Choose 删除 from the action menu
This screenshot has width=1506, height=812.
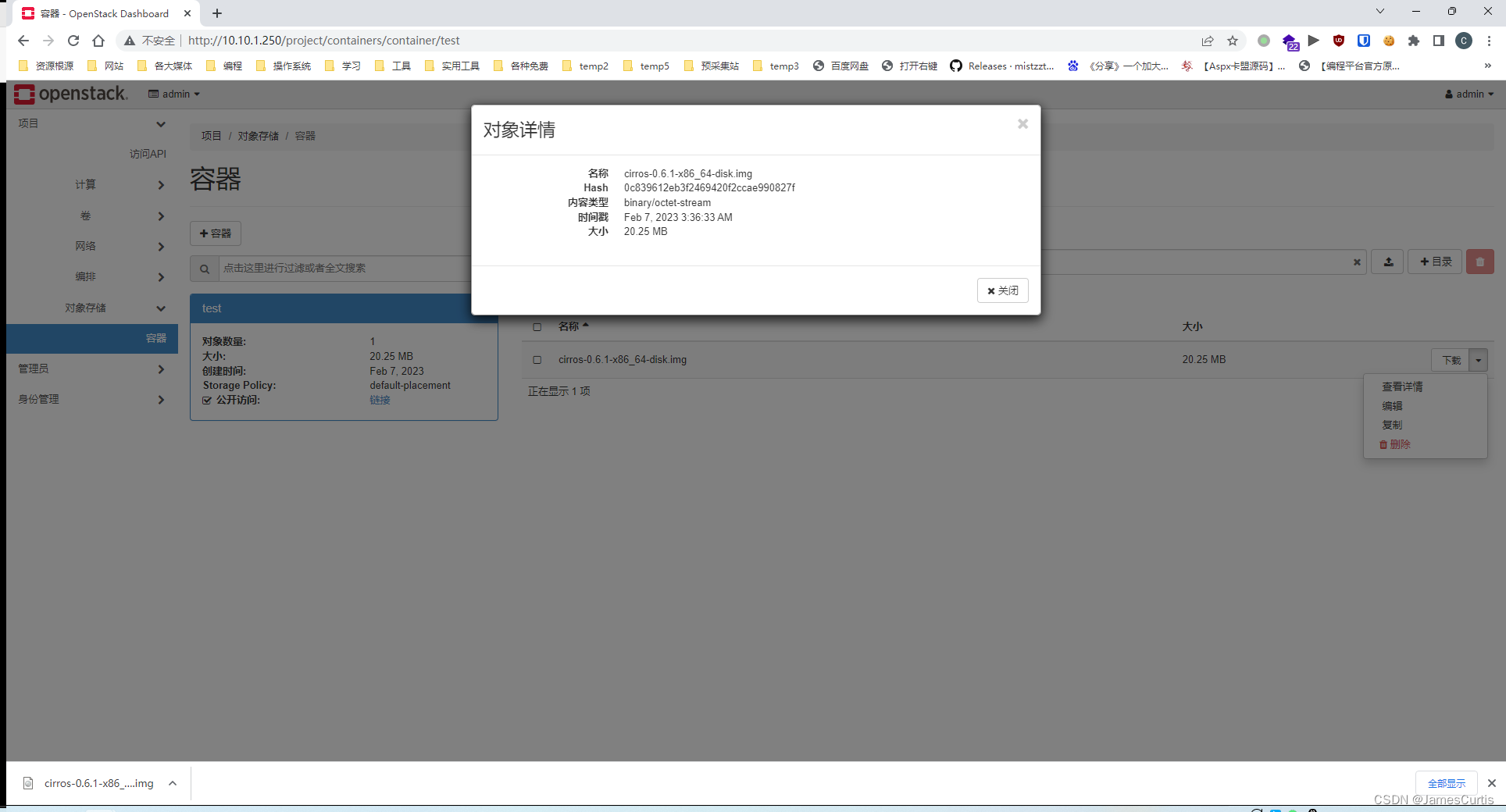pyautogui.click(x=1395, y=444)
